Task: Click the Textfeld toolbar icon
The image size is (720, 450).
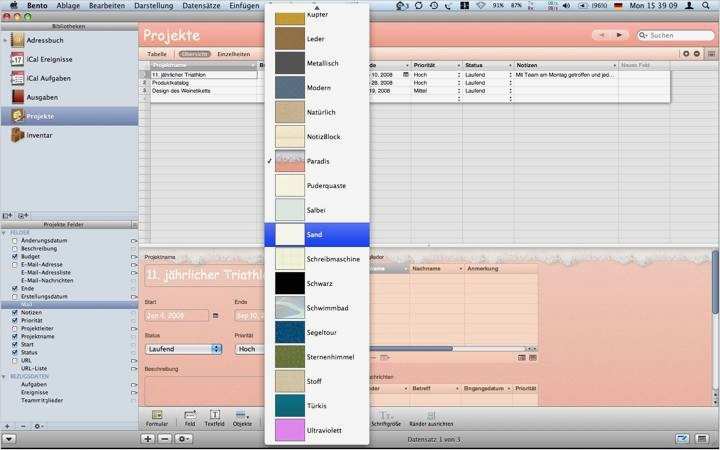Action: (214, 419)
